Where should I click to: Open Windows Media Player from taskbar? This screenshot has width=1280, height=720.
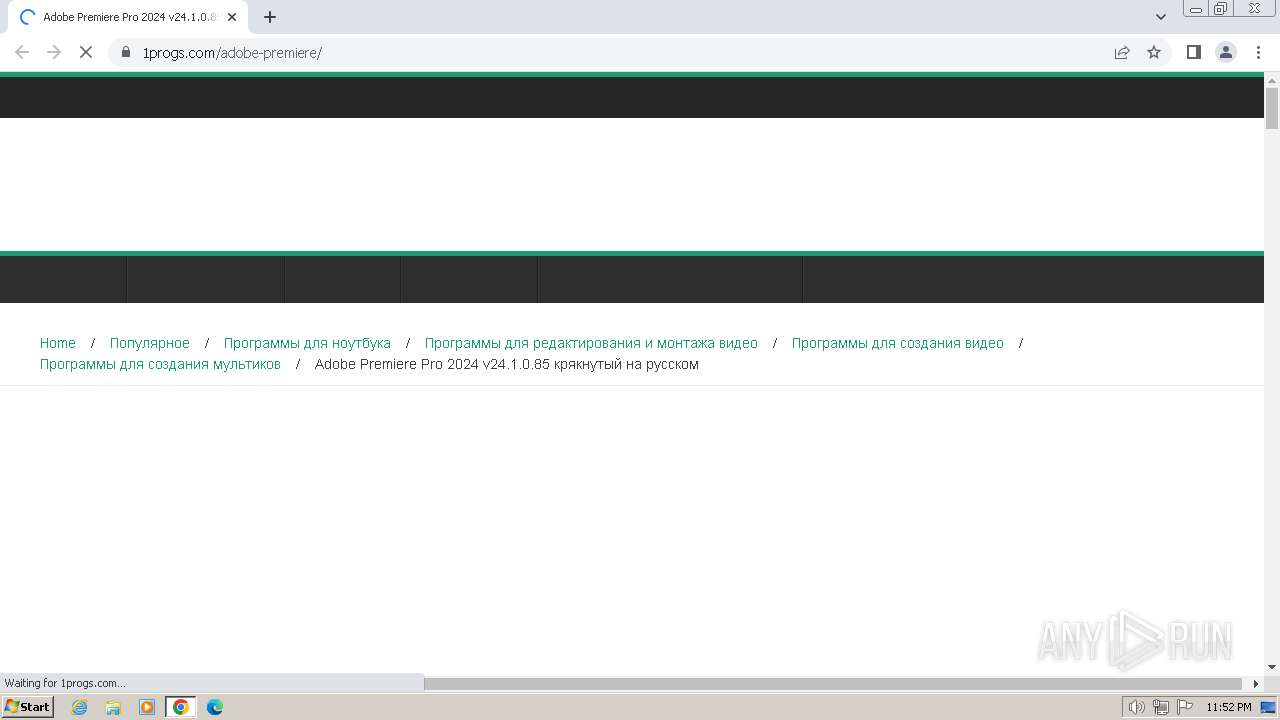(147, 707)
